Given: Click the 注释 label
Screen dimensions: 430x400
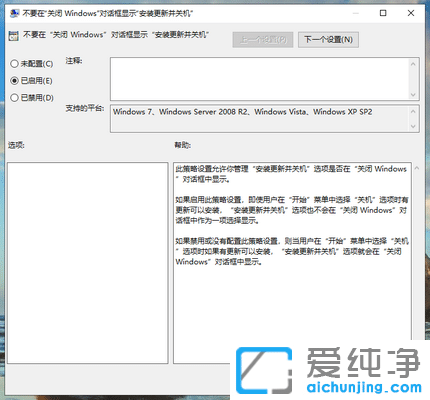Looking at the screenshot, I should click(74, 61).
